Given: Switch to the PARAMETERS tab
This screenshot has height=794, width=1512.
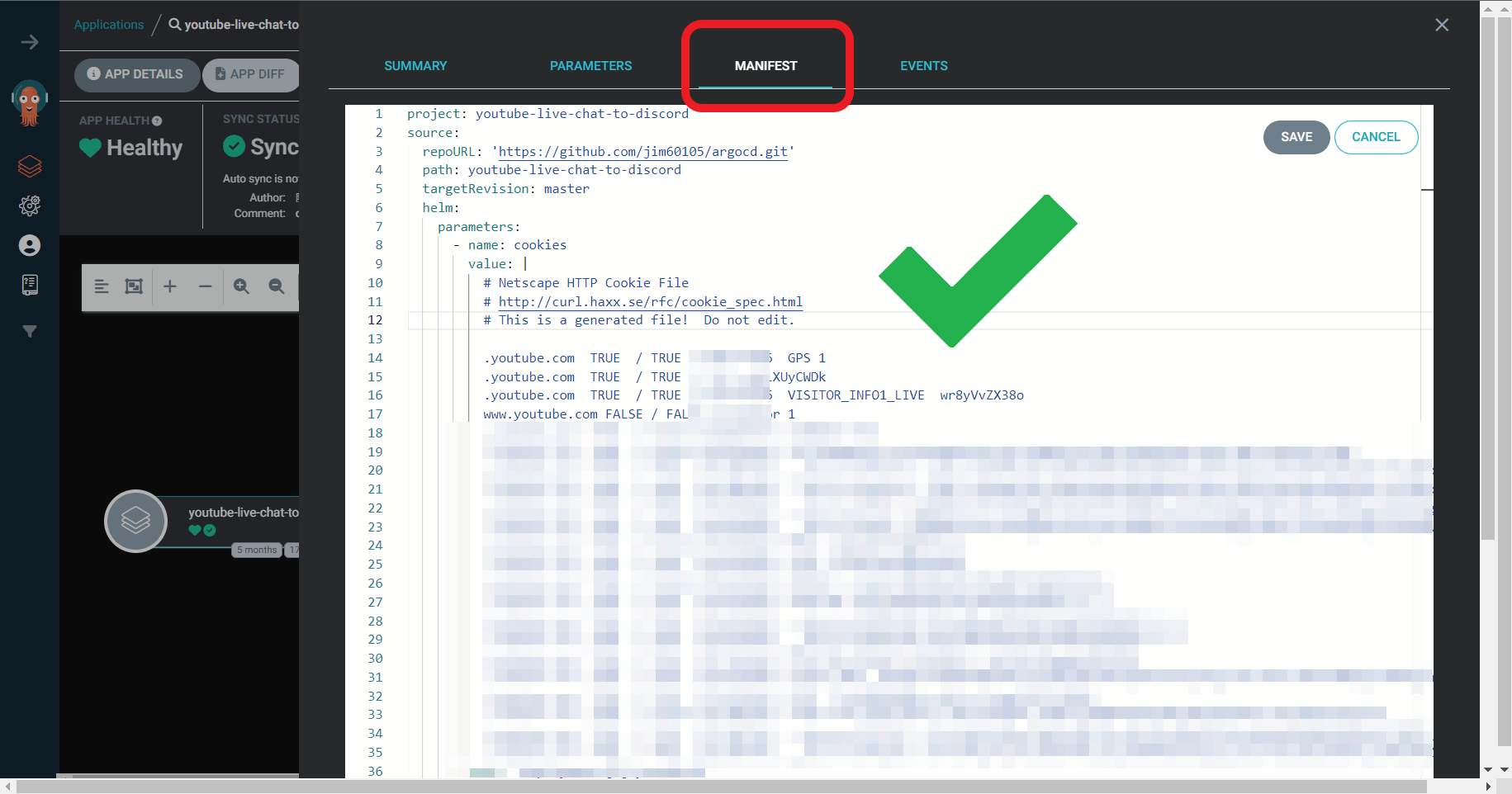Looking at the screenshot, I should 590,66.
